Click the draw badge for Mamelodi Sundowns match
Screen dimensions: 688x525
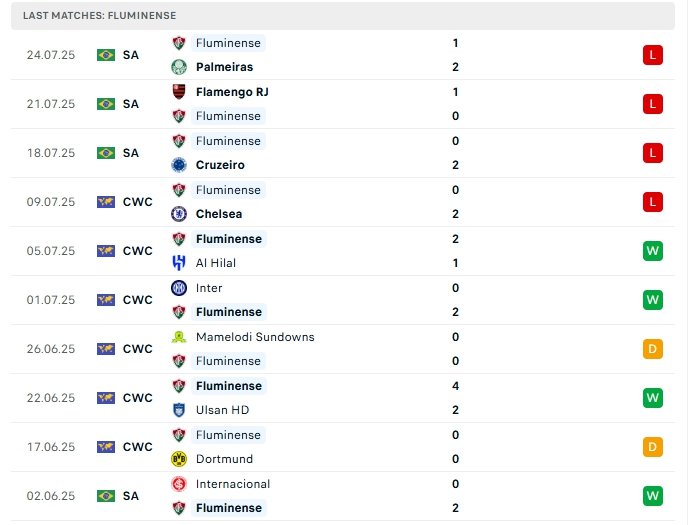point(653,349)
